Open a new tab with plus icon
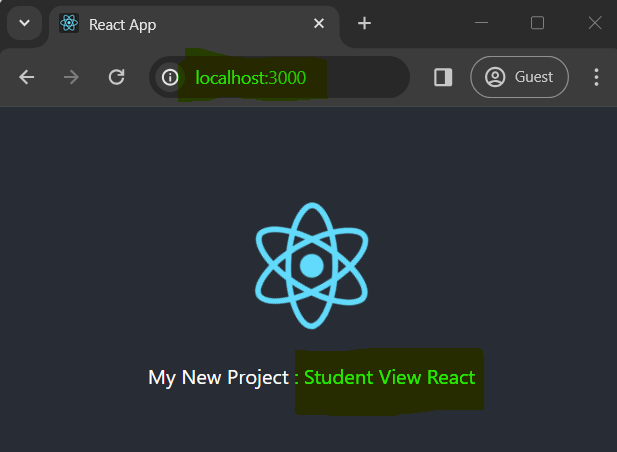This screenshot has width=617, height=452. click(x=364, y=23)
